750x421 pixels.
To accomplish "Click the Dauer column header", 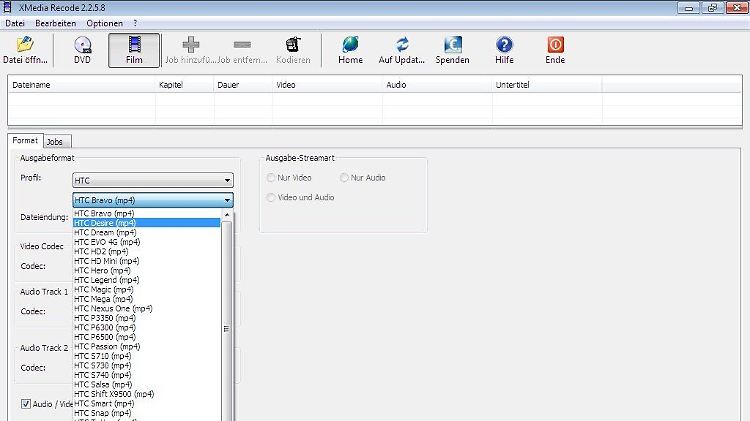I will point(243,85).
